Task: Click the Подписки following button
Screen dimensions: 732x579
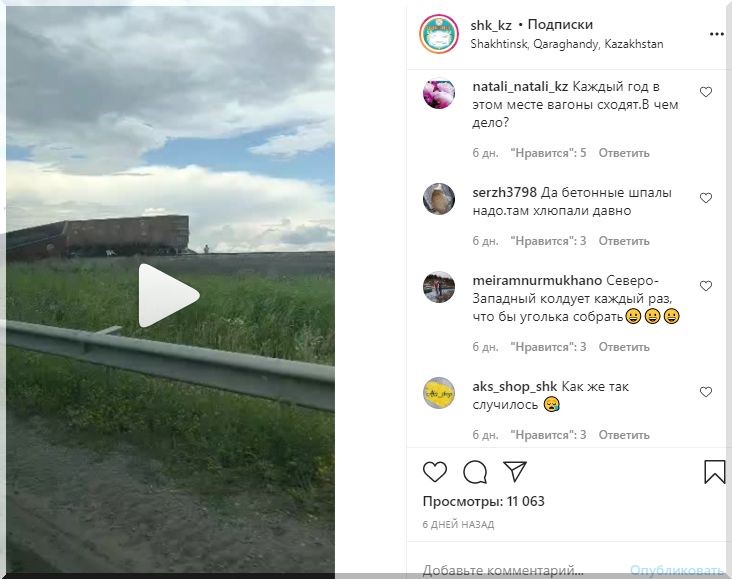Action: click(x=560, y=25)
